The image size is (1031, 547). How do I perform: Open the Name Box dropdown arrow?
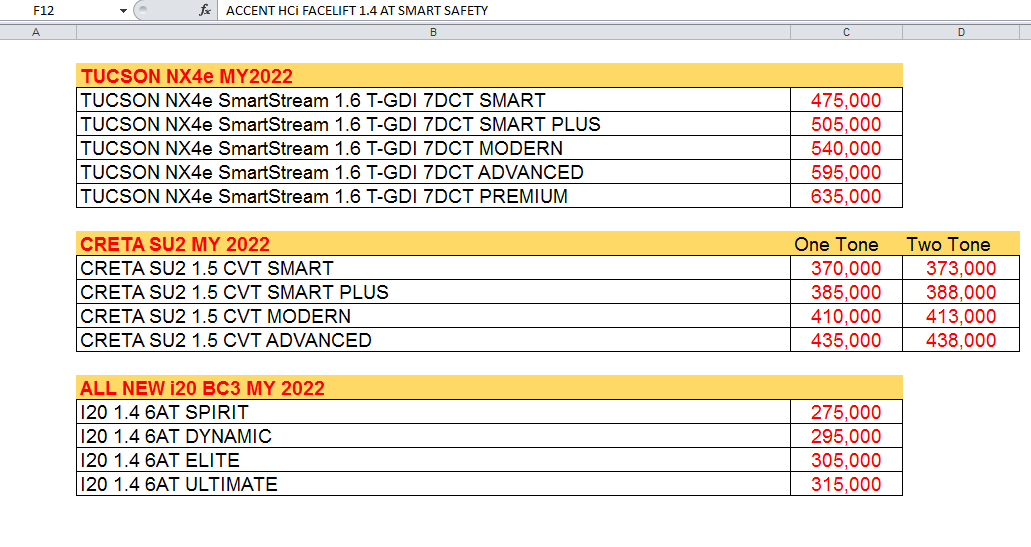click(x=123, y=11)
